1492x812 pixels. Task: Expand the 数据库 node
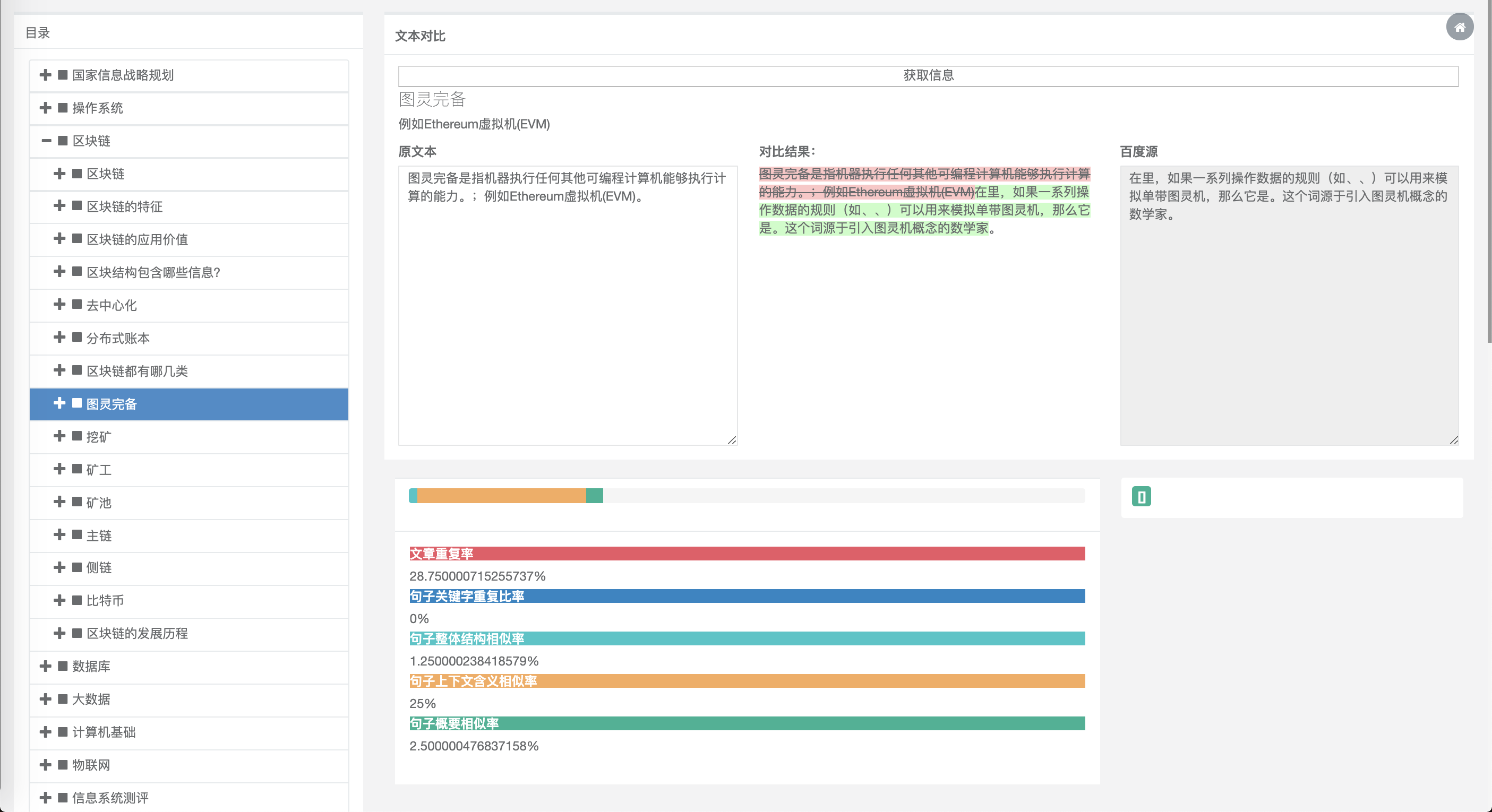45,666
